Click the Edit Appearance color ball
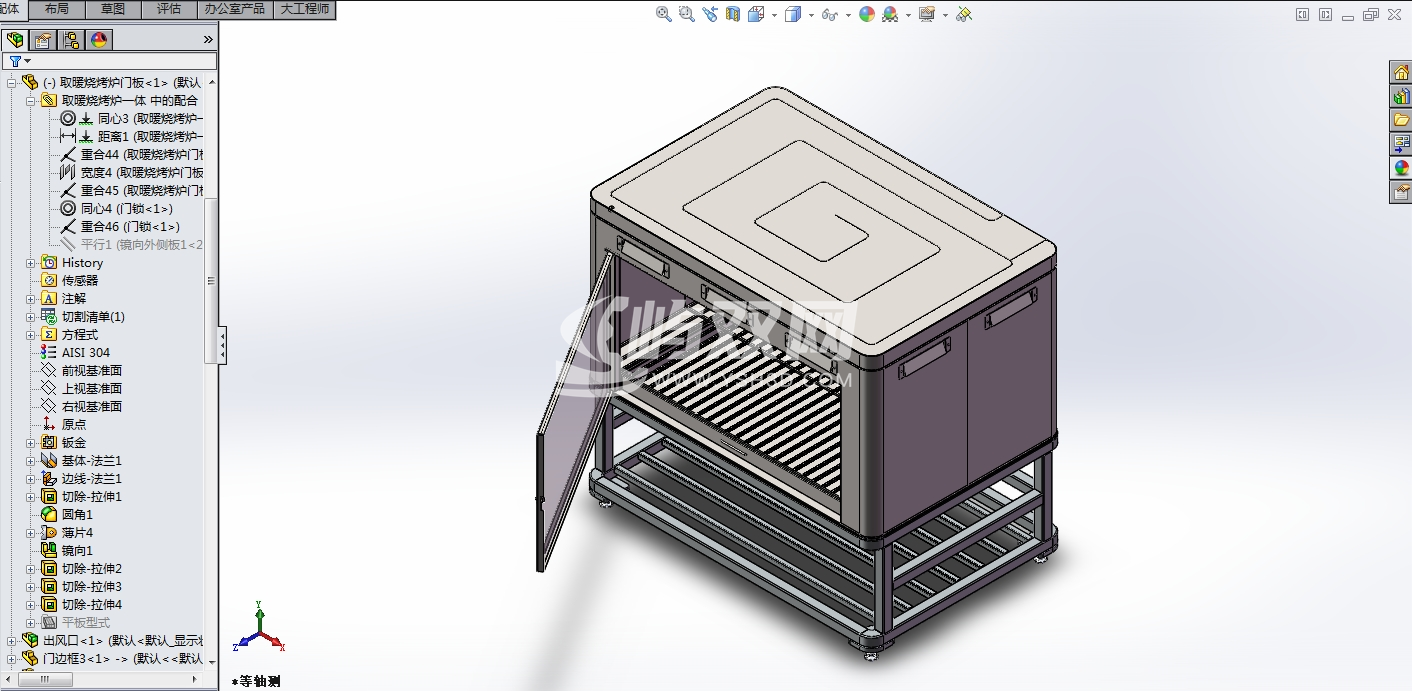The width and height of the screenshot is (1412, 691). point(867,14)
